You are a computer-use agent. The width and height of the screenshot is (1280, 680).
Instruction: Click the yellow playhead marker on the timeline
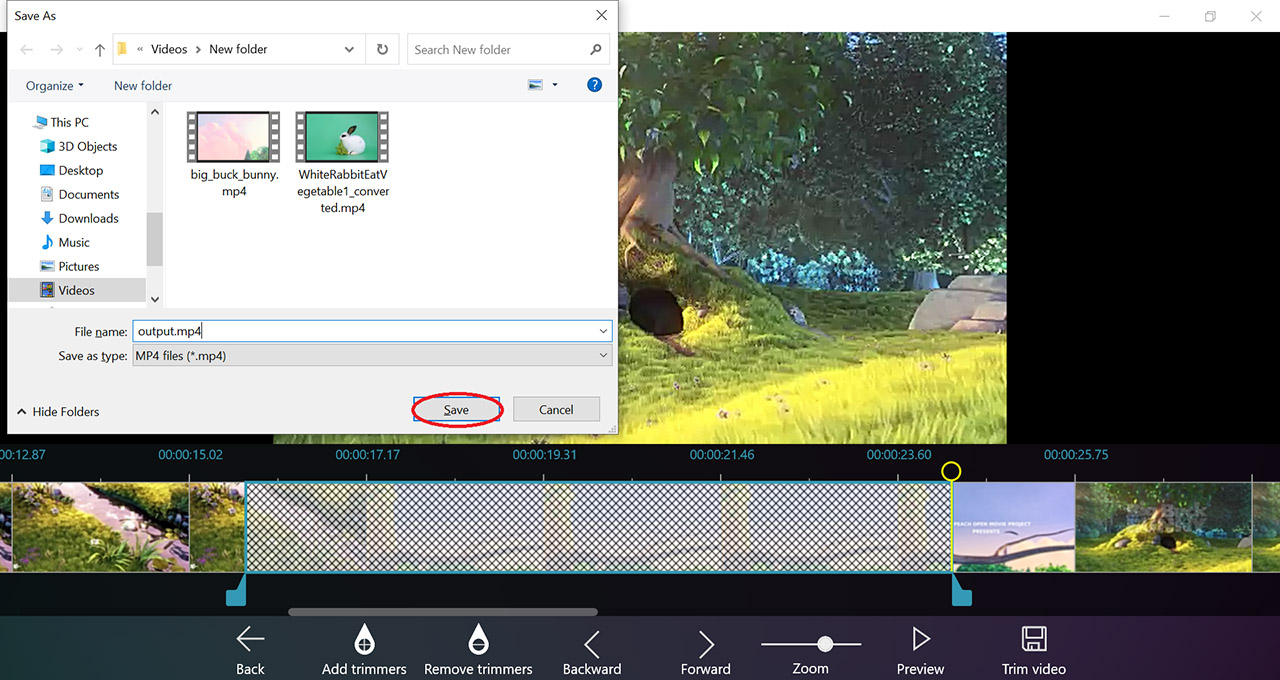coord(950,470)
